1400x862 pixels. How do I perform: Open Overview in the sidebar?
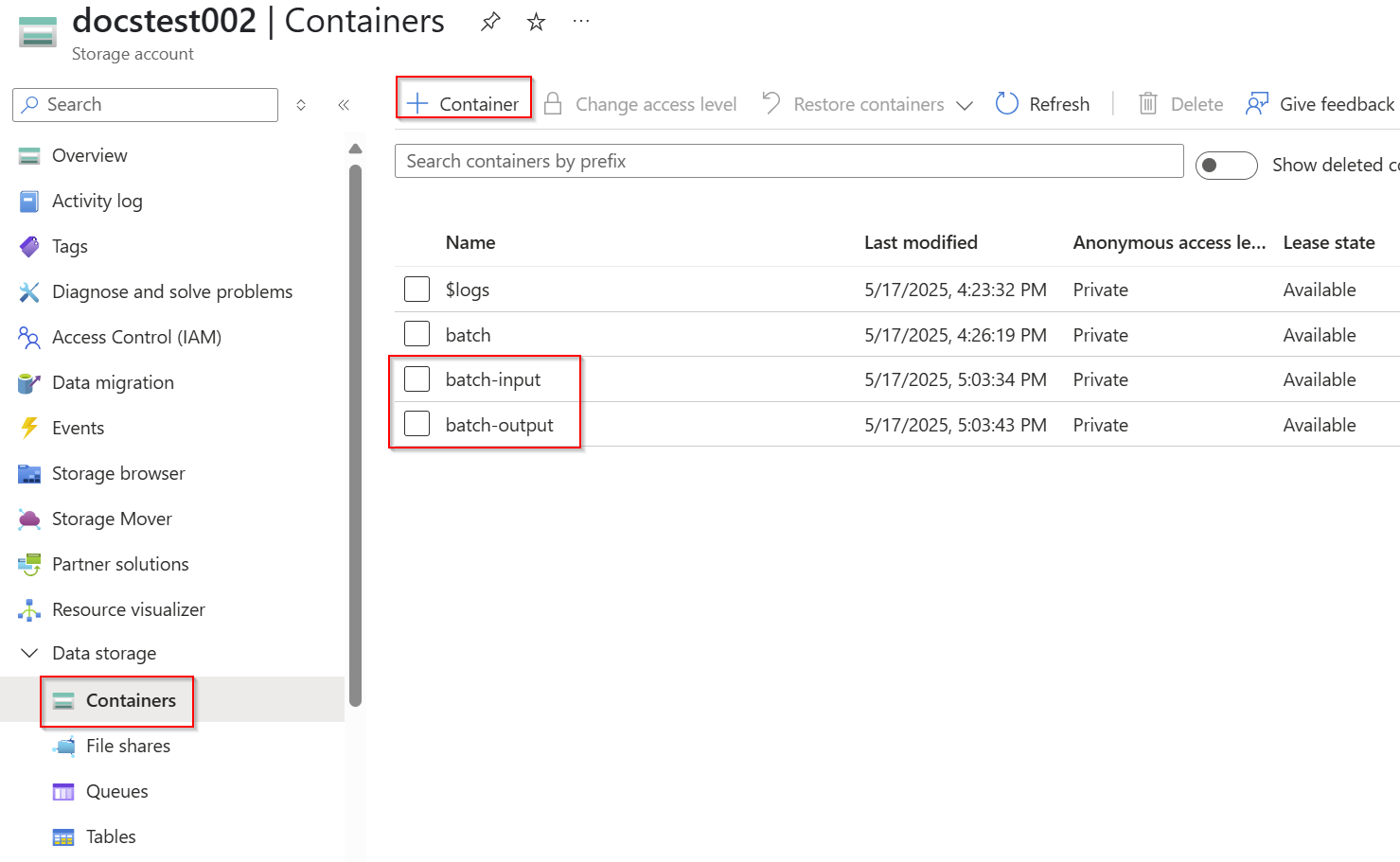click(x=90, y=156)
